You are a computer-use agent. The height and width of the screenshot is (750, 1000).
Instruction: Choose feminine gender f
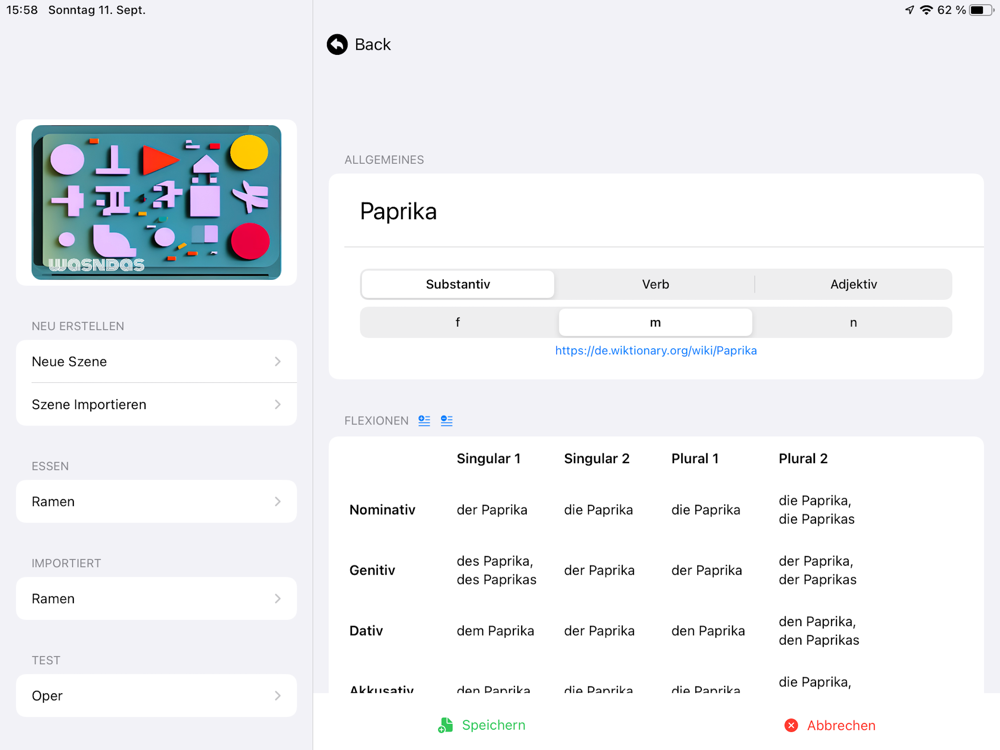(x=458, y=323)
